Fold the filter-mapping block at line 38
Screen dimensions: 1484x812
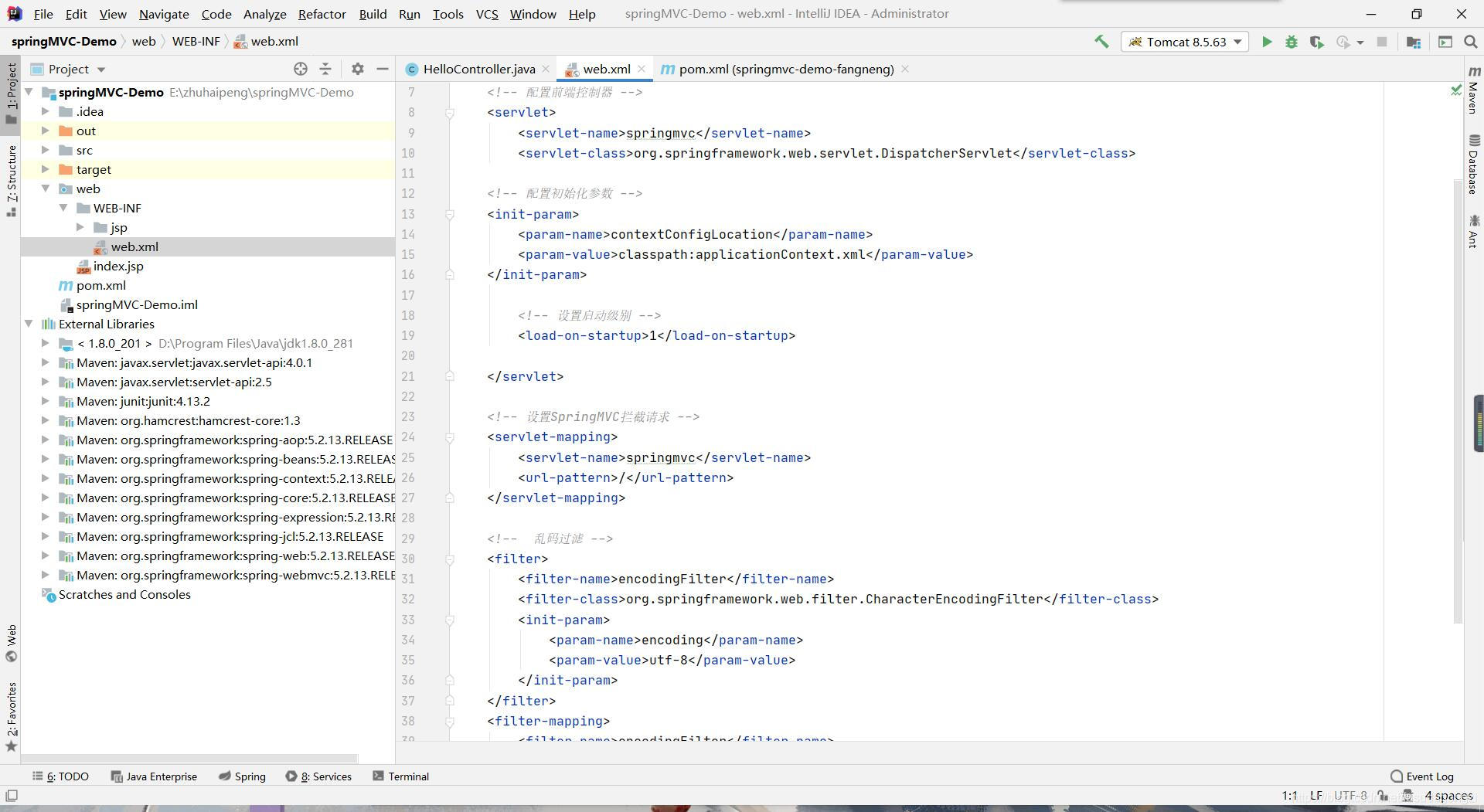click(x=449, y=721)
